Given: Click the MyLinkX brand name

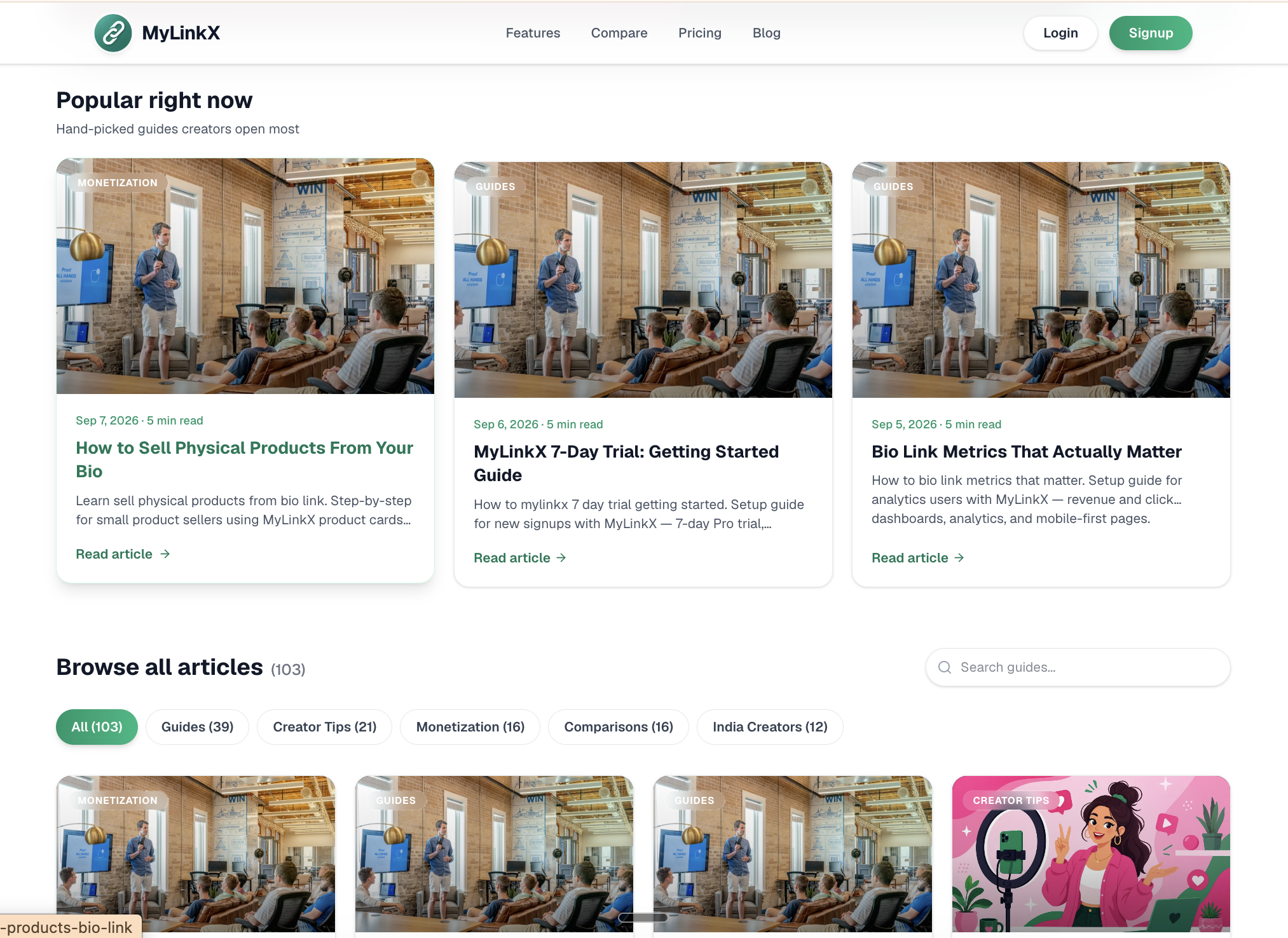Looking at the screenshot, I should pos(181,33).
